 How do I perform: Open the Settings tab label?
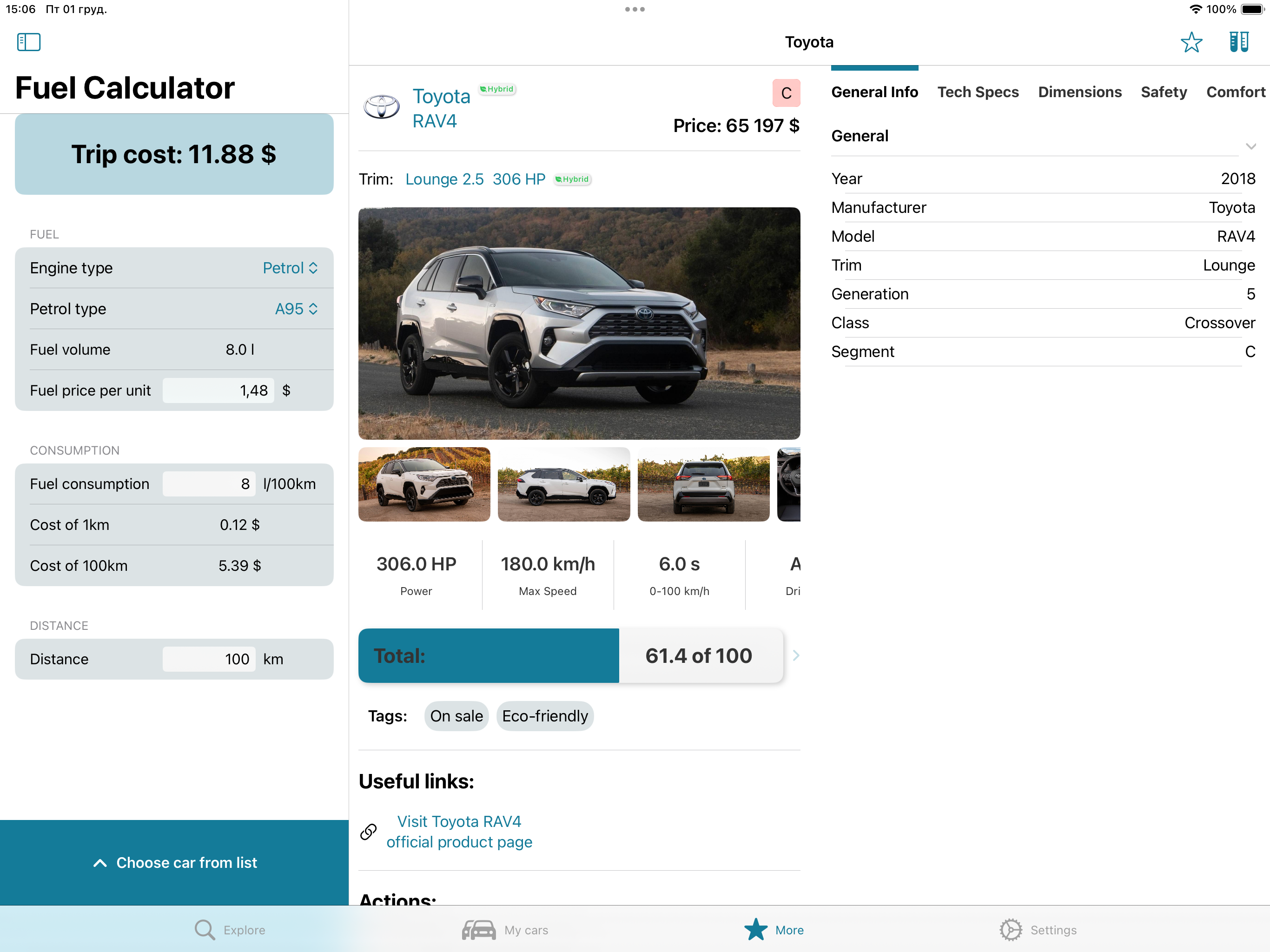click(1053, 930)
